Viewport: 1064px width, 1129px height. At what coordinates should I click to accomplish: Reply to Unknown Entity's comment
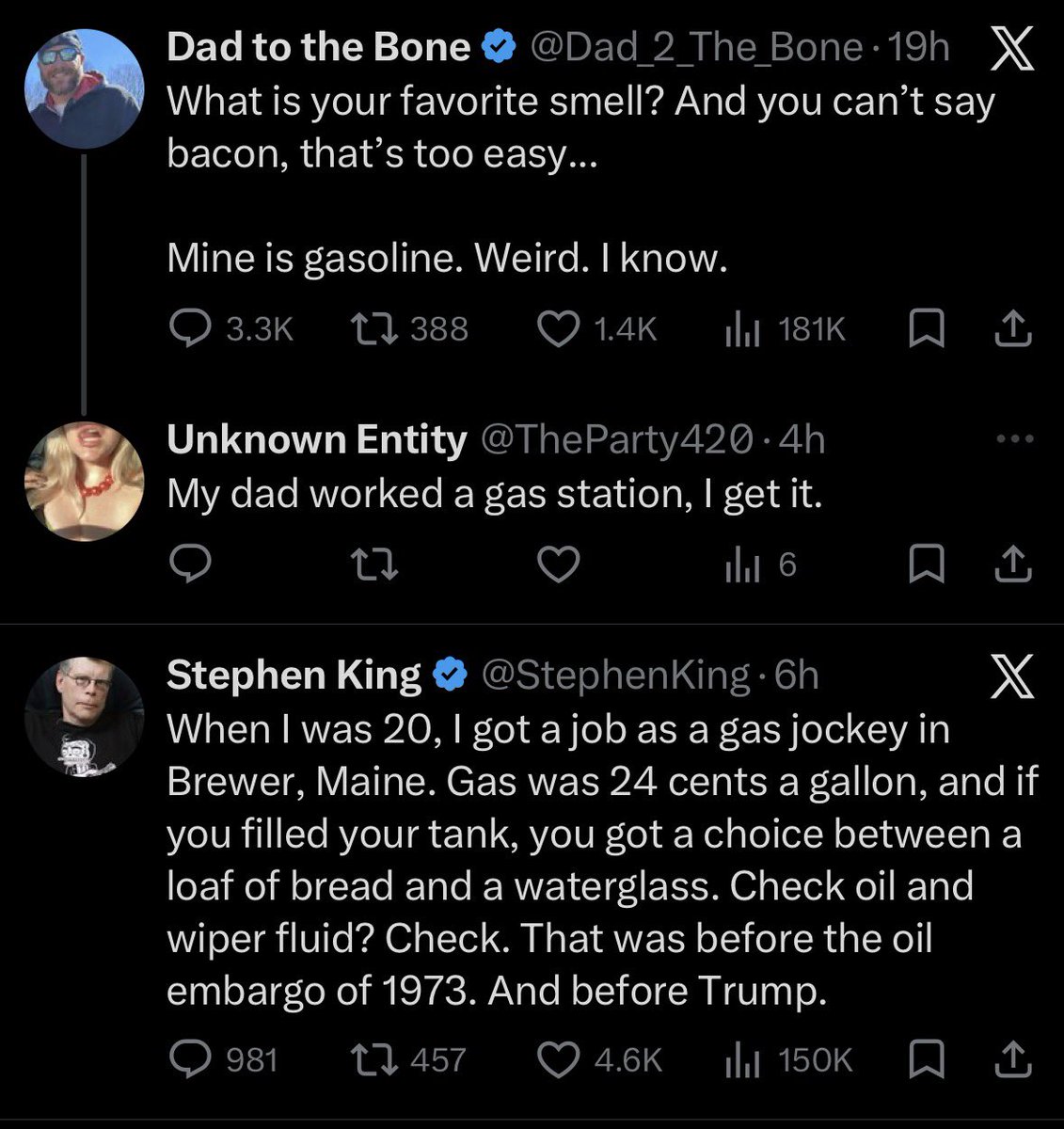[191, 564]
